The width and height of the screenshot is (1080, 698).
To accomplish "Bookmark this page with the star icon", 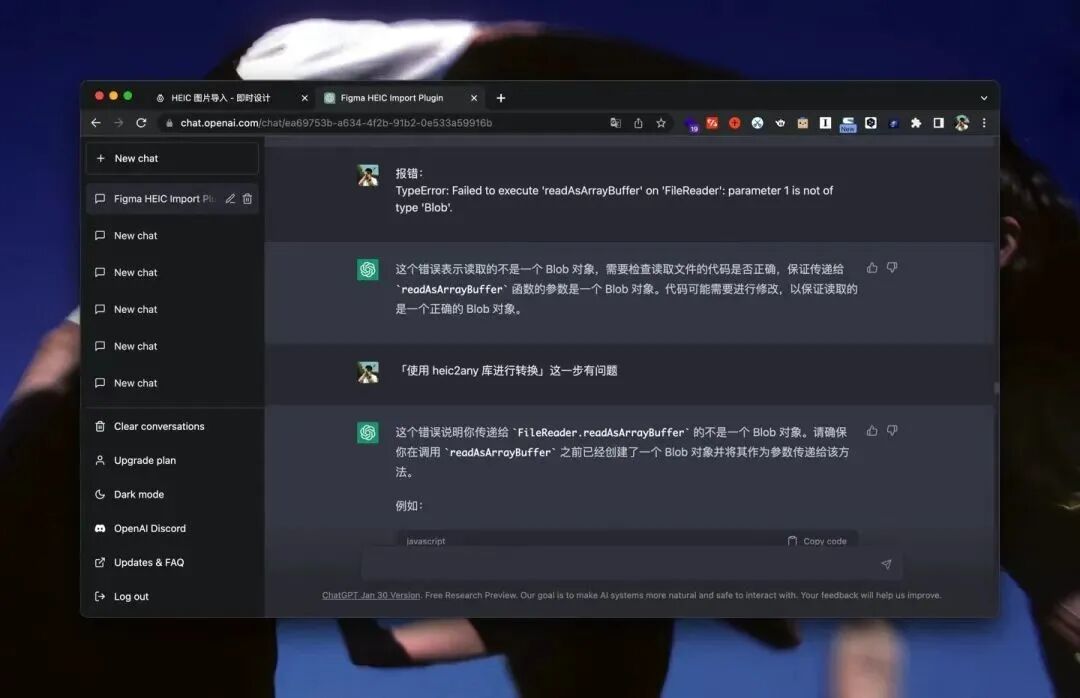I will [x=661, y=123].
